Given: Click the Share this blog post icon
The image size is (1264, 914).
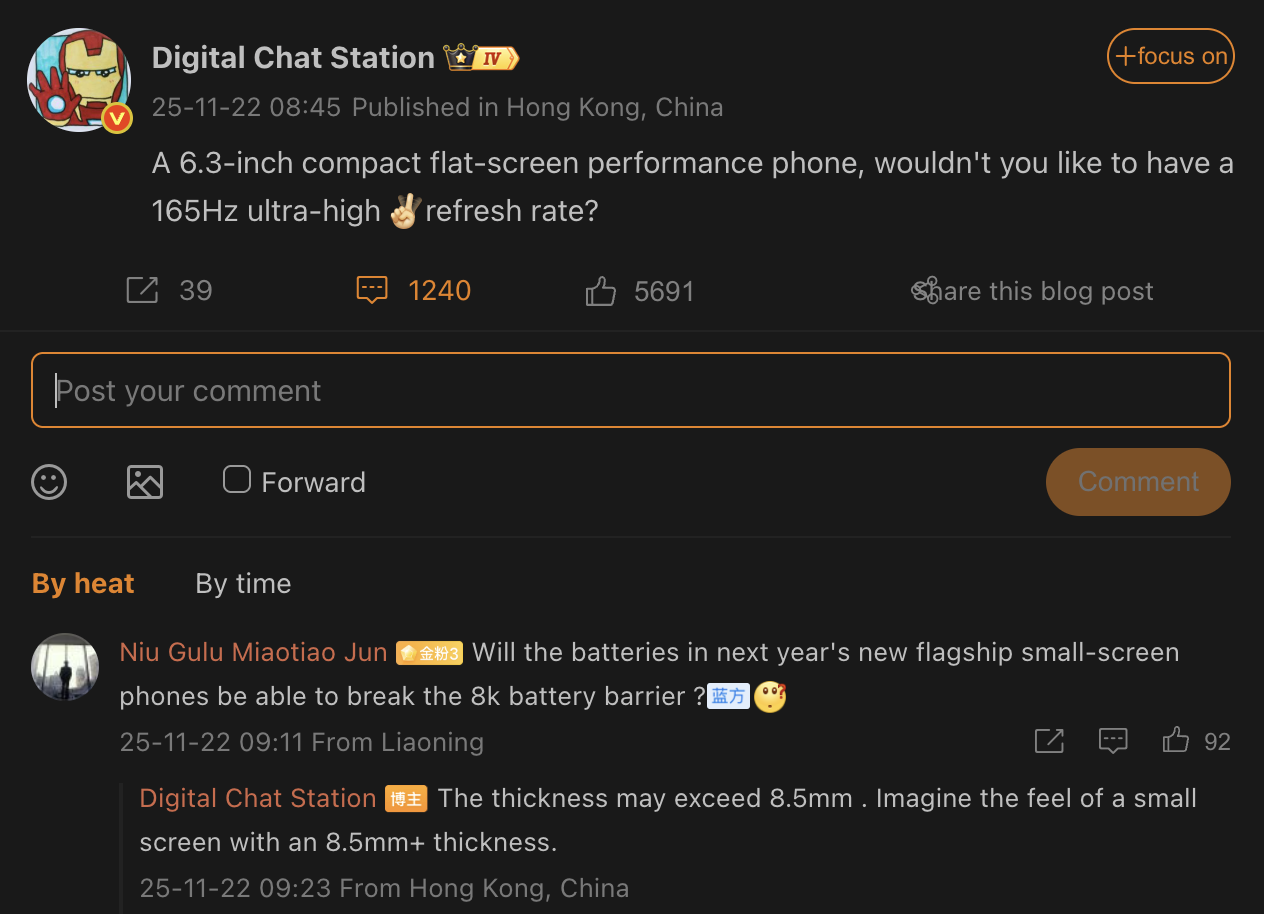Looking at the screenshot, I should click(925, 291).
